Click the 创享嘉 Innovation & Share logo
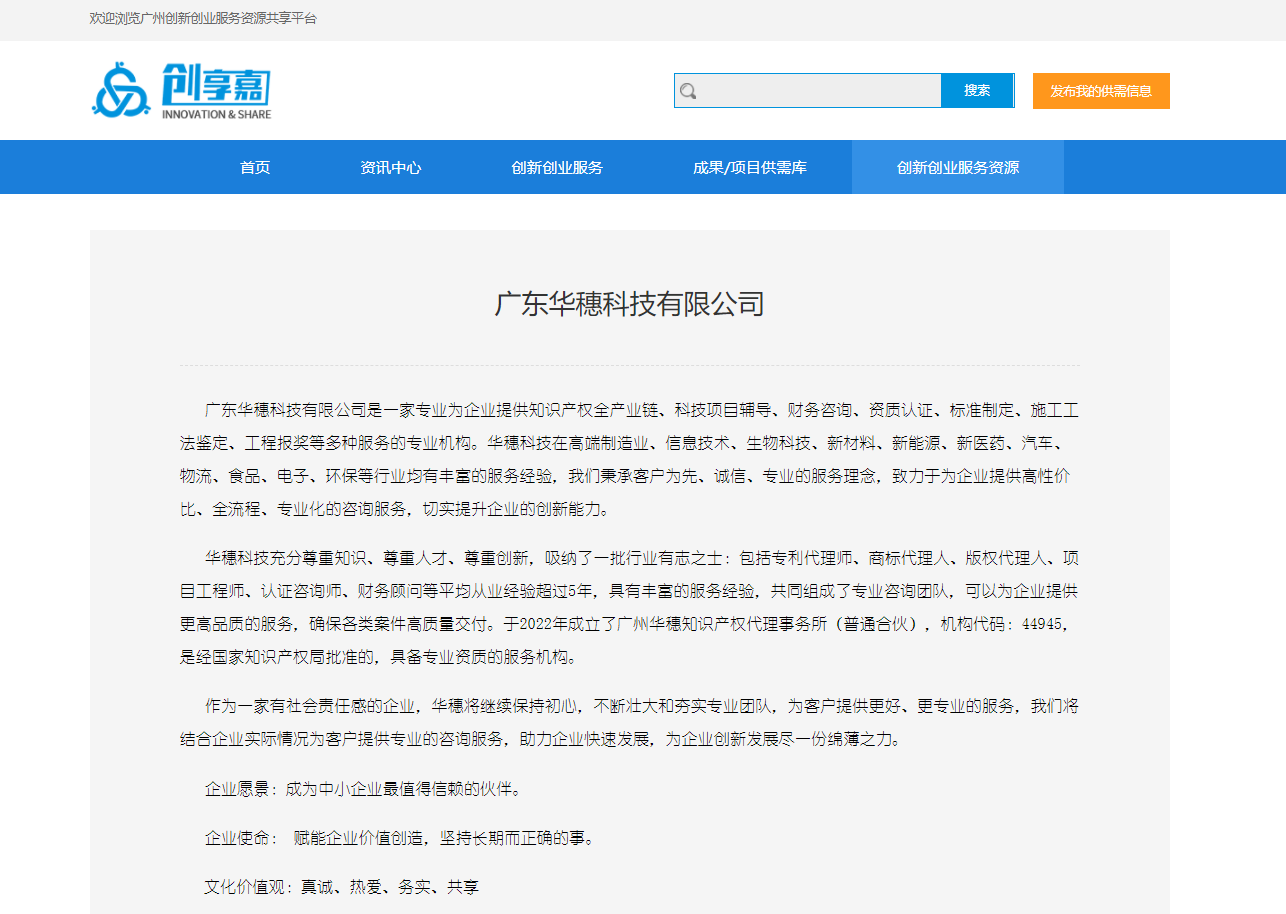This screenshot has width=1286, height=914. pos(181,90)
